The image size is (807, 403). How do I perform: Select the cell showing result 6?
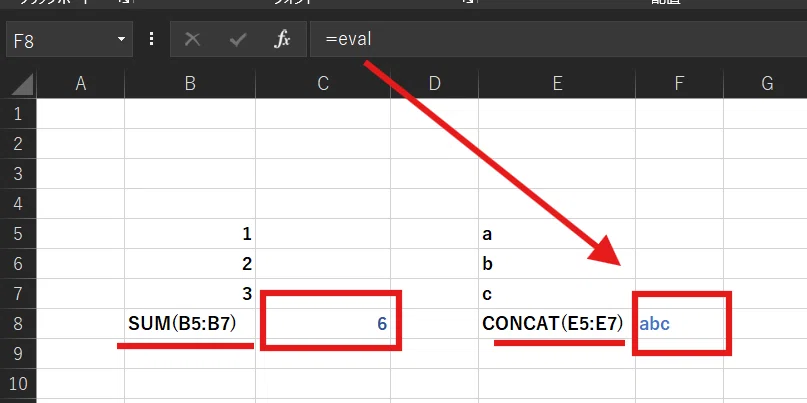click(323, 324)
